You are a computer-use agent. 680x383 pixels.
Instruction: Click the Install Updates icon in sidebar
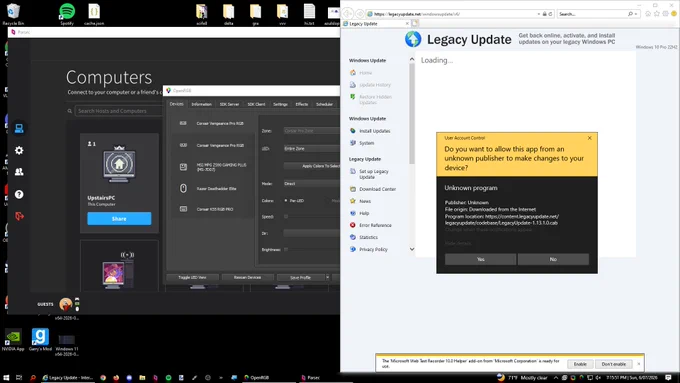coord(353,131)
